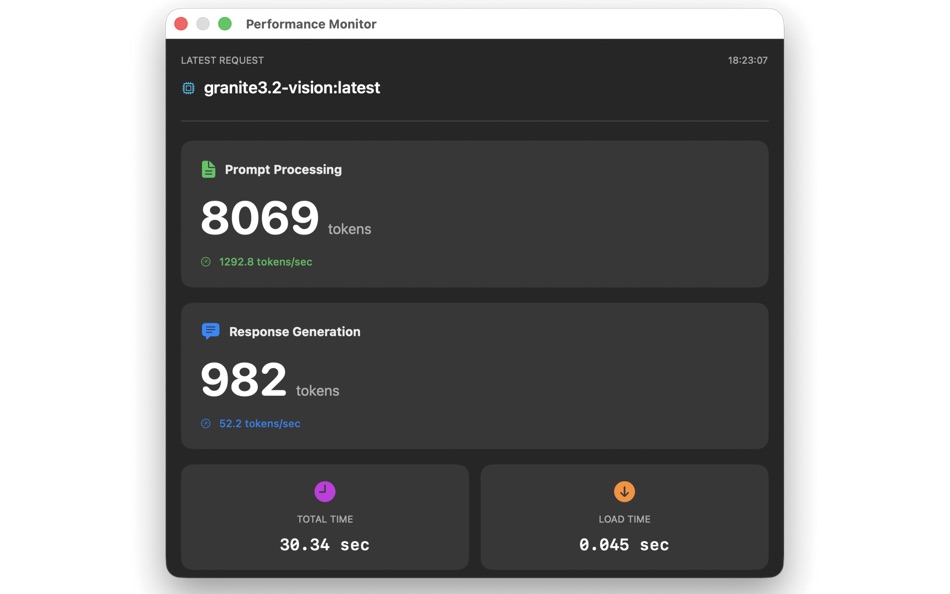Open the Prompt Processing card
This screenshot has height=594, width=950.
pyautogui.click(x=474, y=213)
